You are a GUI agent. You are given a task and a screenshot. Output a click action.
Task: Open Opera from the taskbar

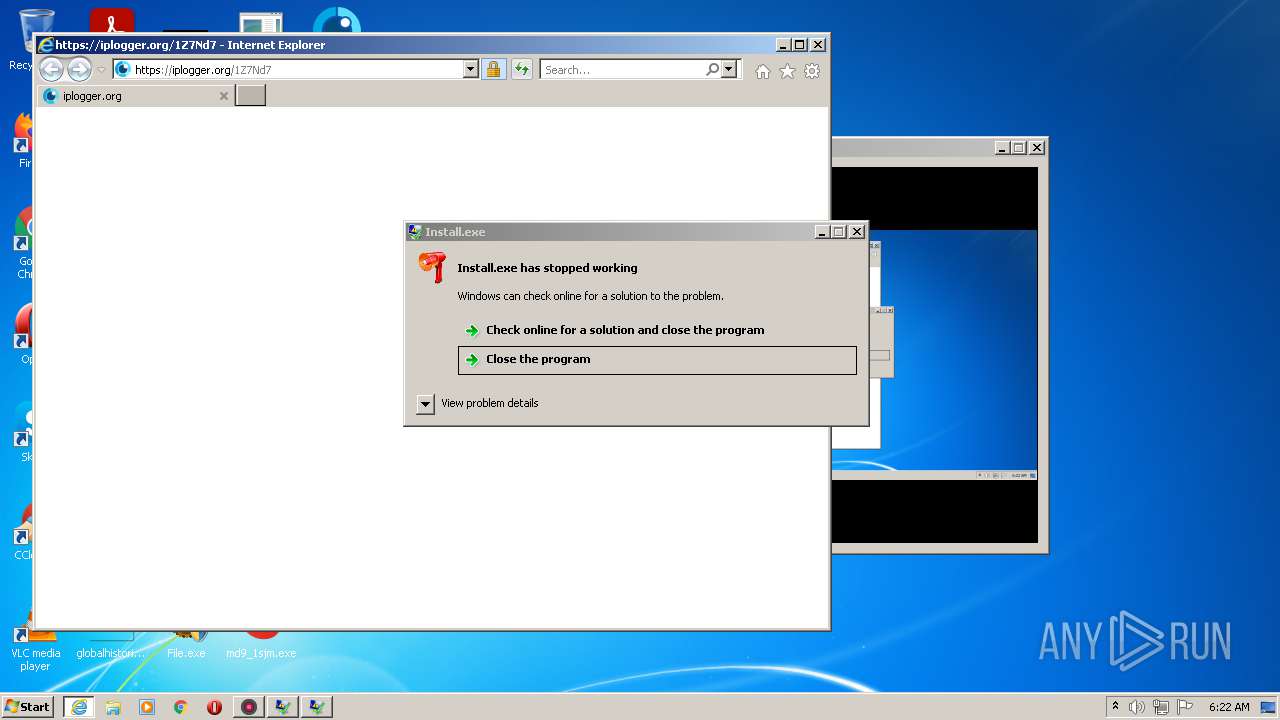214,706
